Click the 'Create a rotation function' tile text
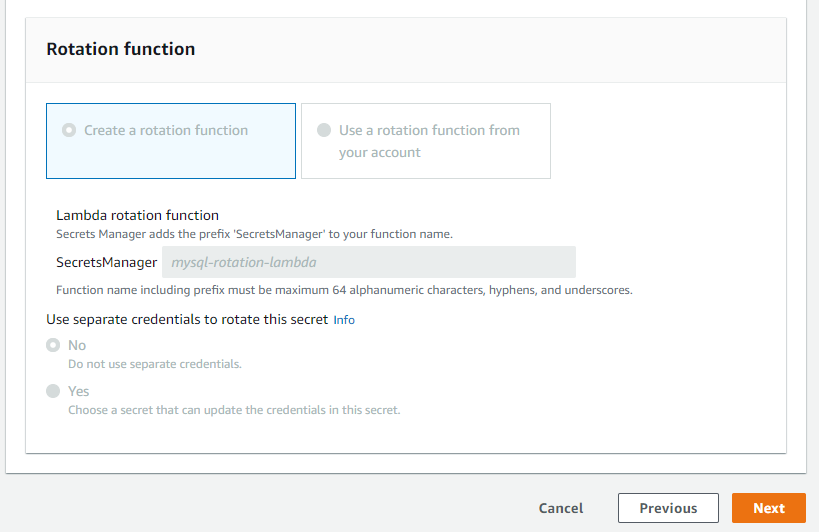 click(x=166, y=130)
